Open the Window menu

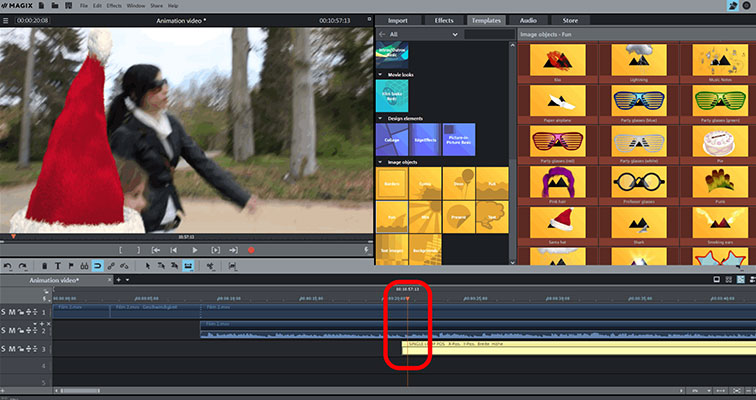tap(137, 6)
